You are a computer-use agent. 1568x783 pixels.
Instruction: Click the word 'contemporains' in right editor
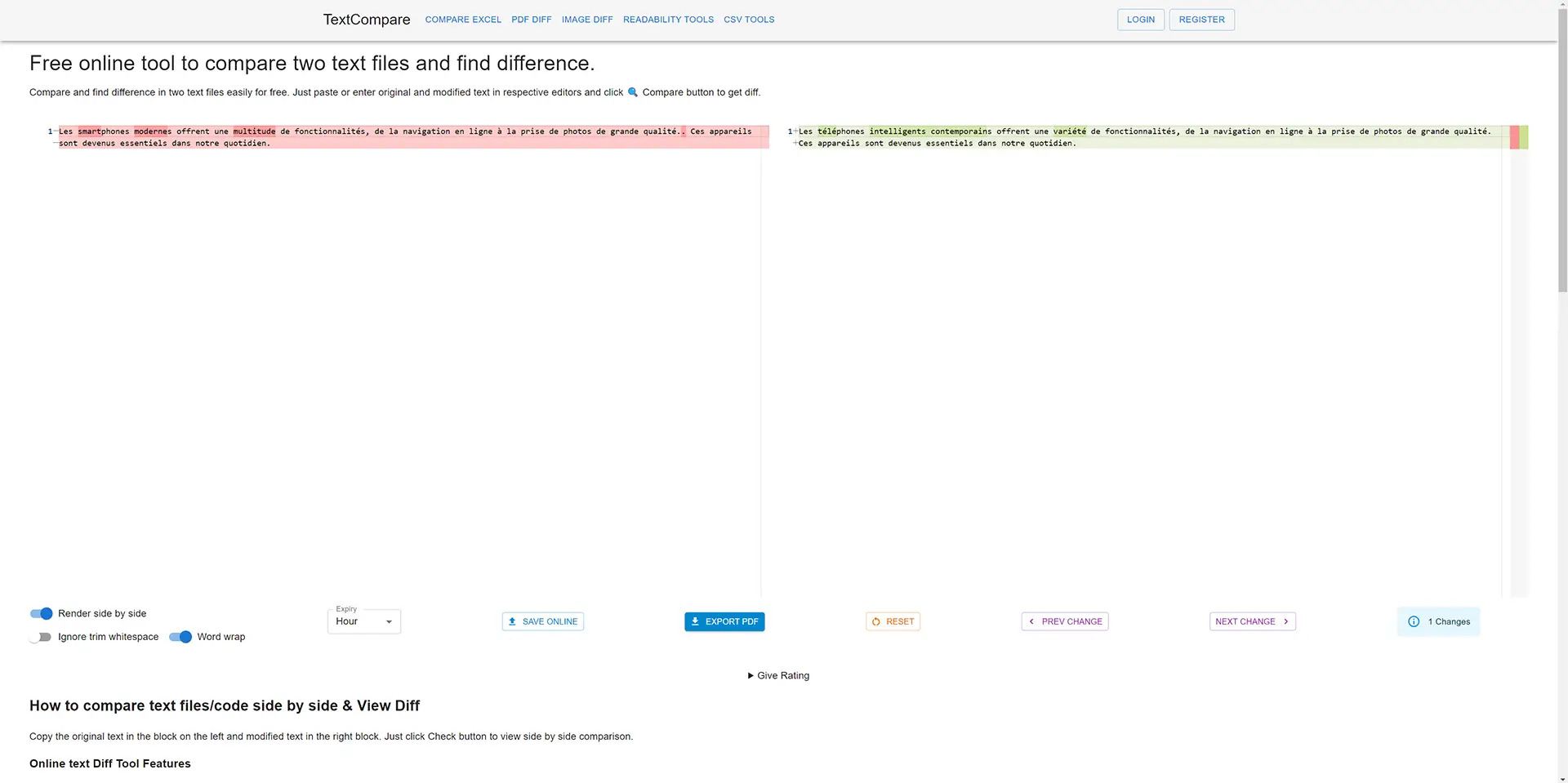click(x=961, y=131)
